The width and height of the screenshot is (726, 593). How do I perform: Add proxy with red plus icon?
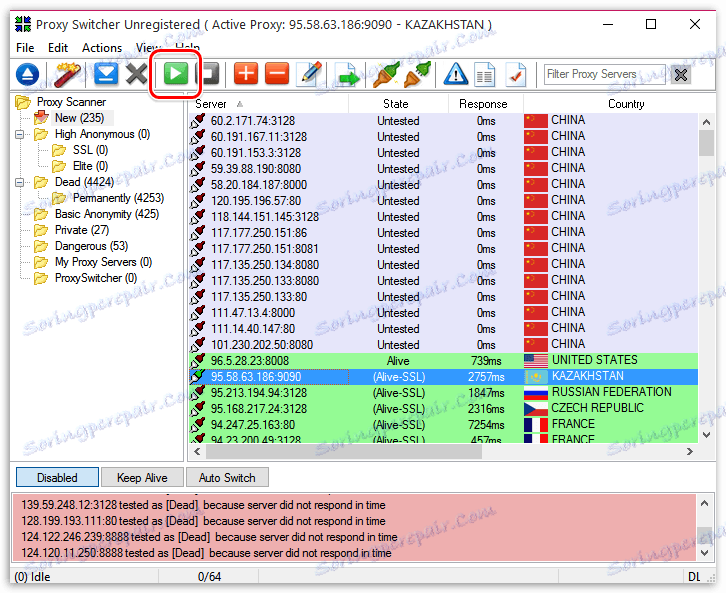[x=246, y=74]
